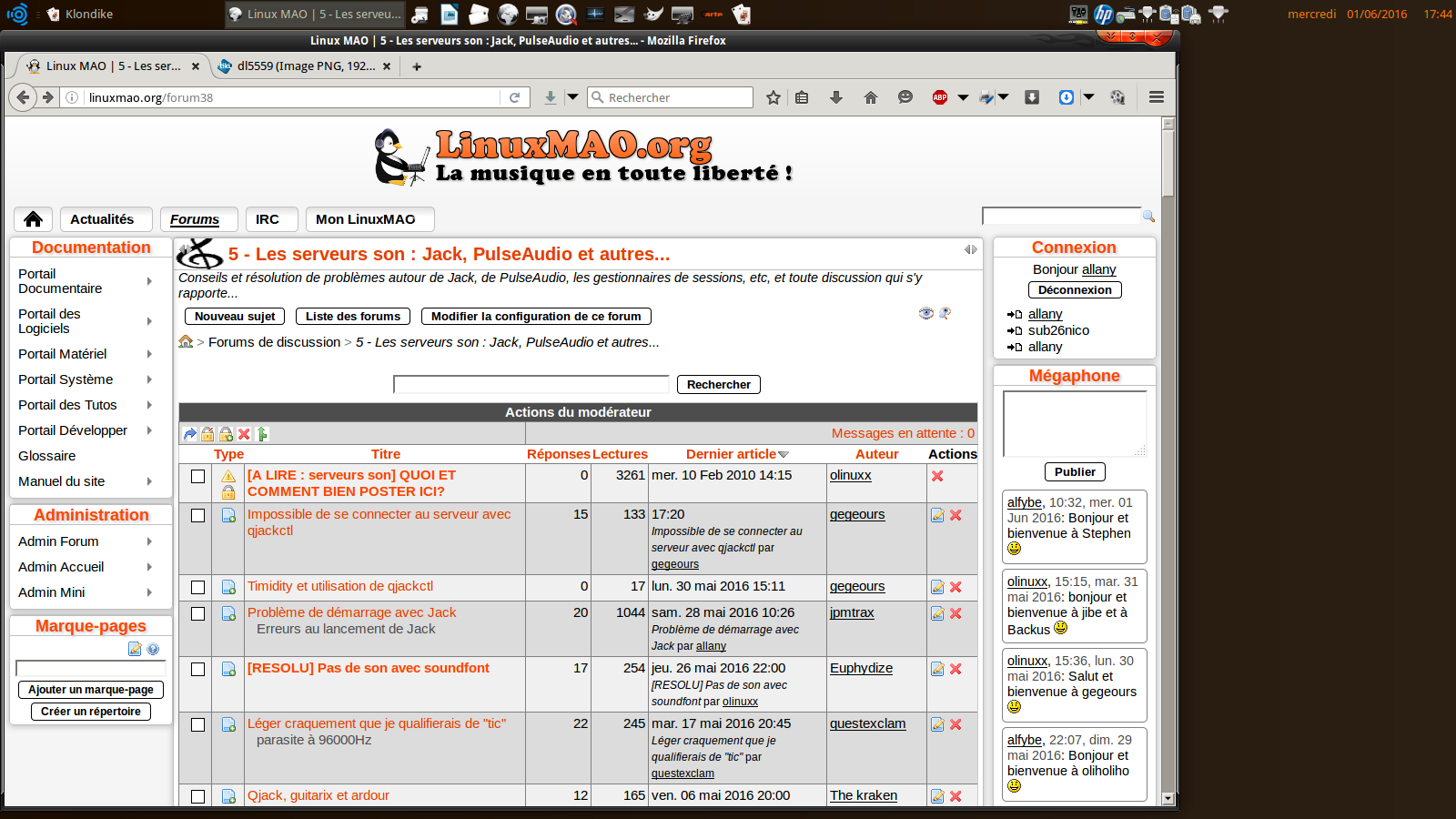
Task: Bookmark this page with the star icon
Action: coord(773,97)
